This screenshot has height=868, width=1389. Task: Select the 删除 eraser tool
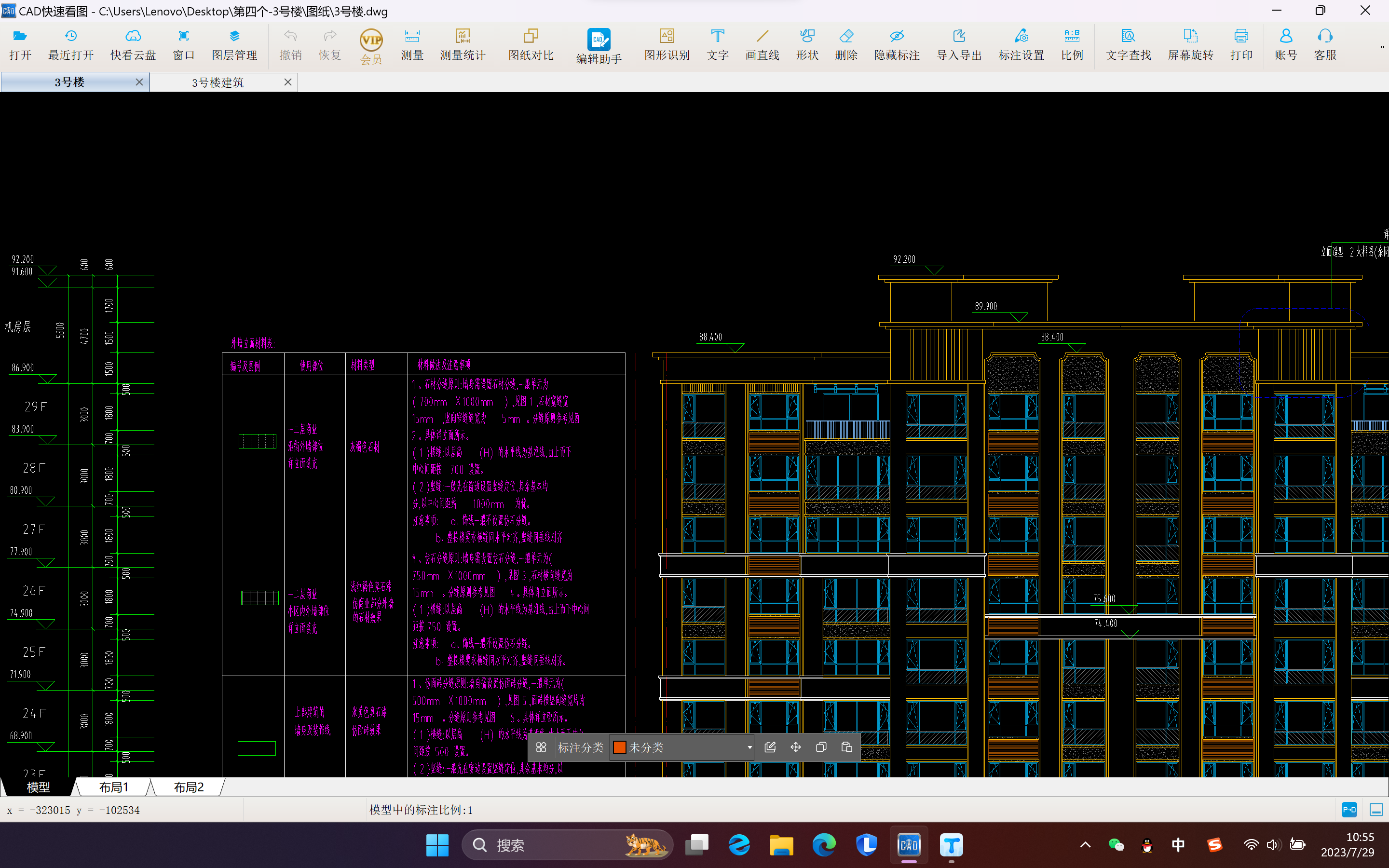(x=846, y=45)
